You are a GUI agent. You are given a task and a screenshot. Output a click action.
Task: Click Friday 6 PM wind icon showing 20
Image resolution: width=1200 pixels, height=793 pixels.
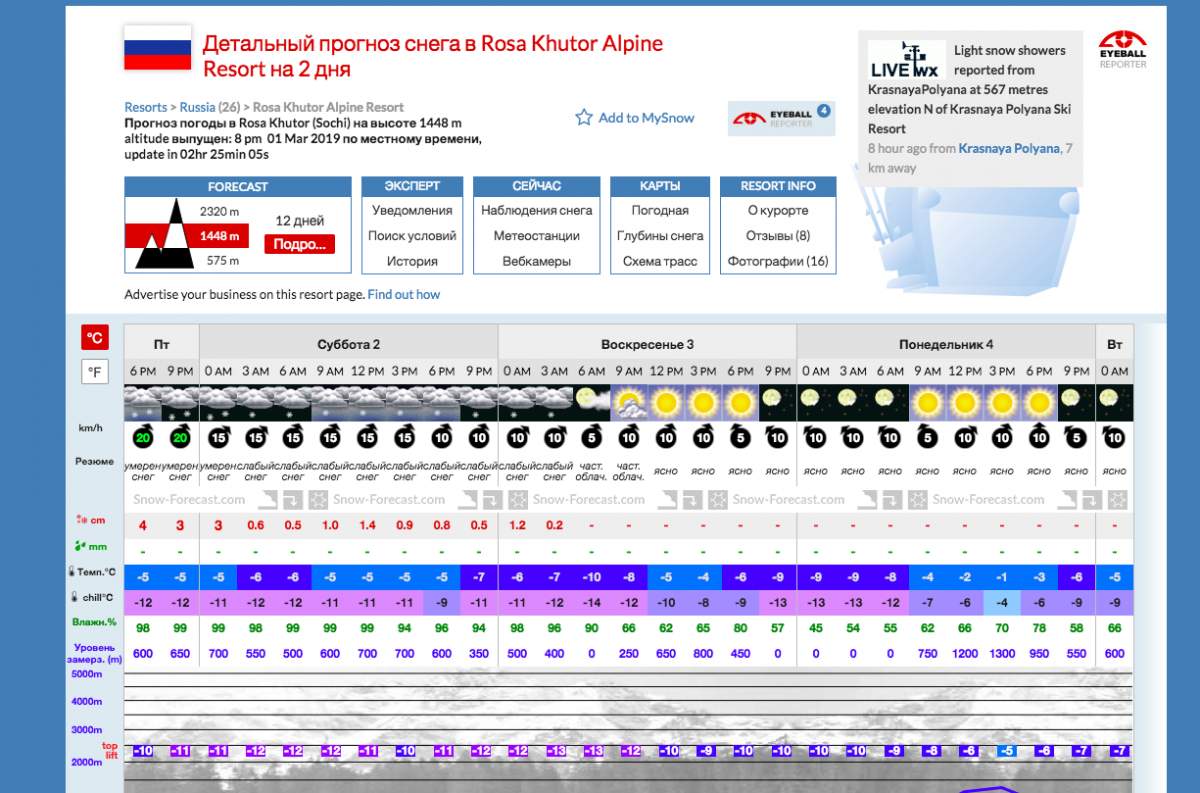(x=142, y=437)
